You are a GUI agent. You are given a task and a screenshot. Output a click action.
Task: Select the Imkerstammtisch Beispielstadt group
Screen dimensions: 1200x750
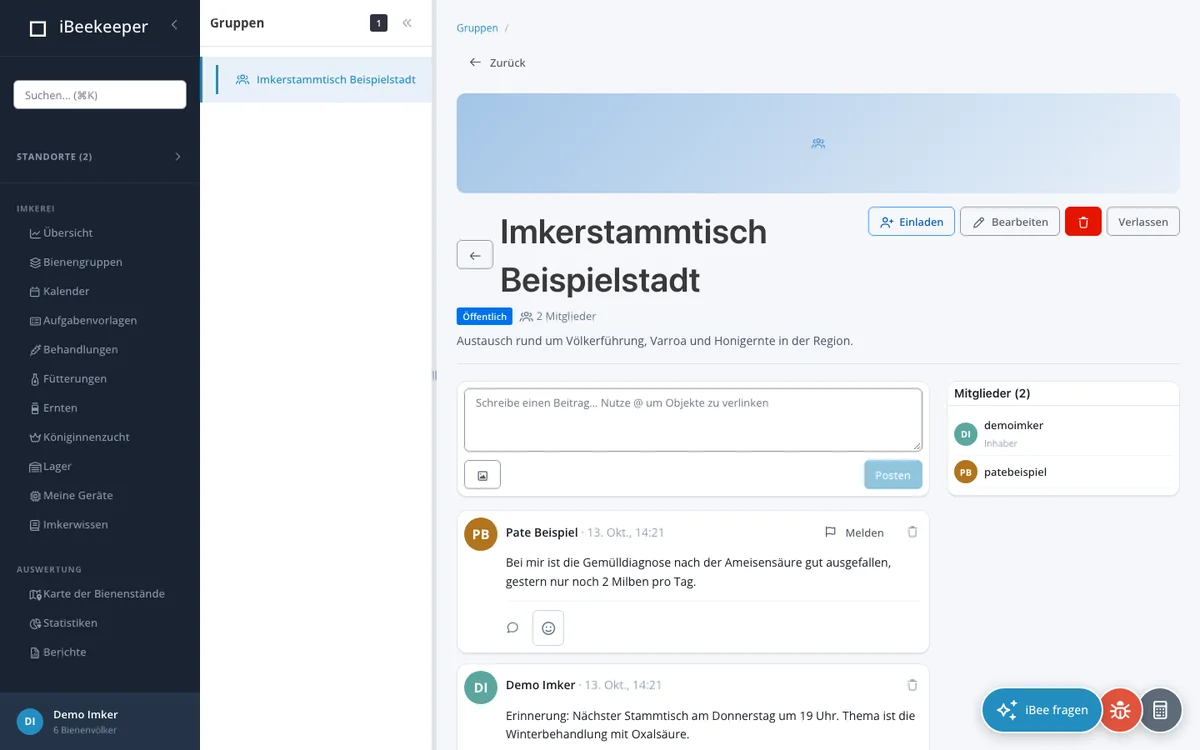click(x=317, y=80)
